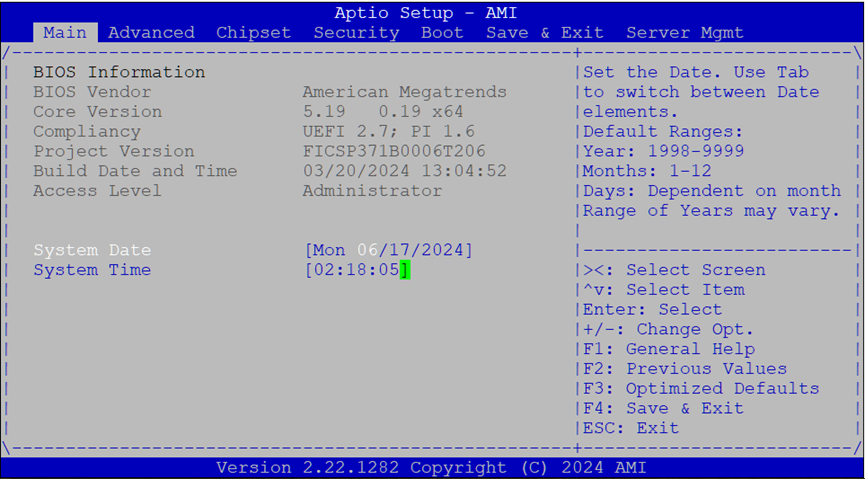The height and width of the screenshot is (479, 865).
Task: Click the Year: 1998-9999 help line
Action: pos(664,151)
